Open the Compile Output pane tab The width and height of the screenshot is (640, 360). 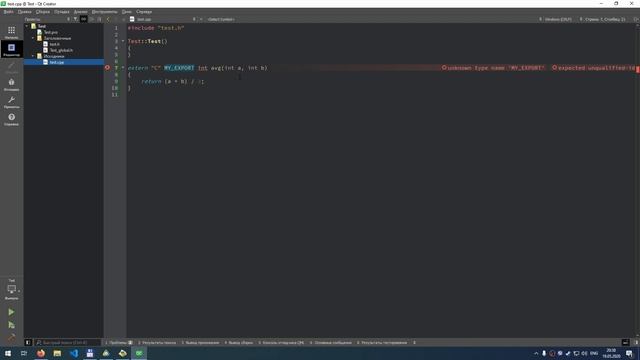[x=239, y=342]
